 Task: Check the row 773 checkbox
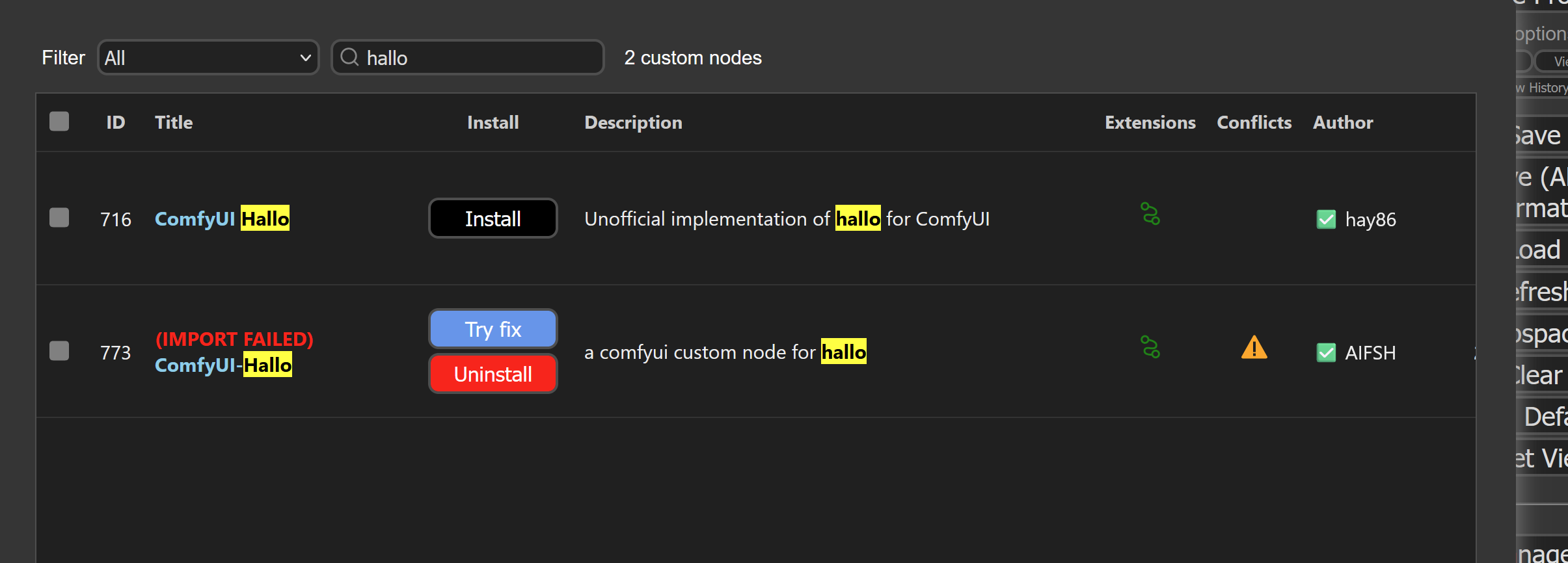pyautogui.click(x=59, y=351)
